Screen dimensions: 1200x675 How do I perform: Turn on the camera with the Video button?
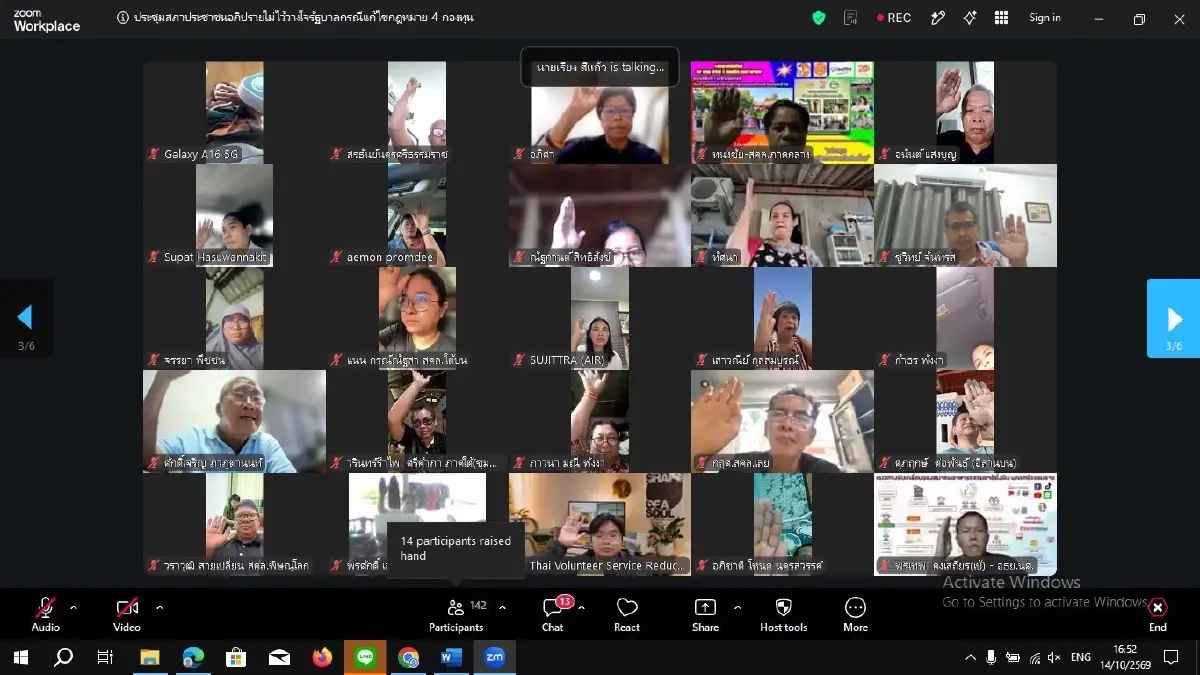pos(127,614)
